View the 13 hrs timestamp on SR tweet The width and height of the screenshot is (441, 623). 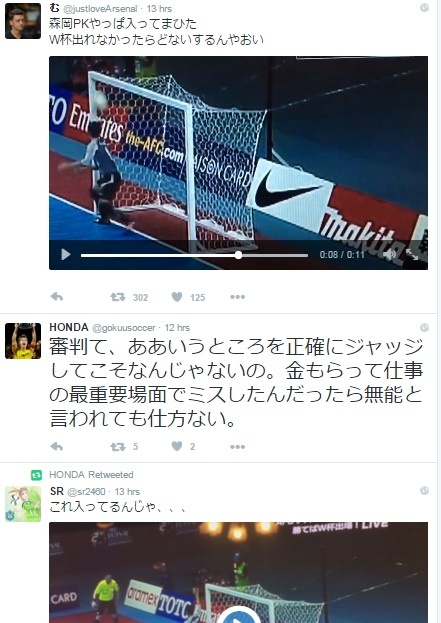click(x=127, y=492)
